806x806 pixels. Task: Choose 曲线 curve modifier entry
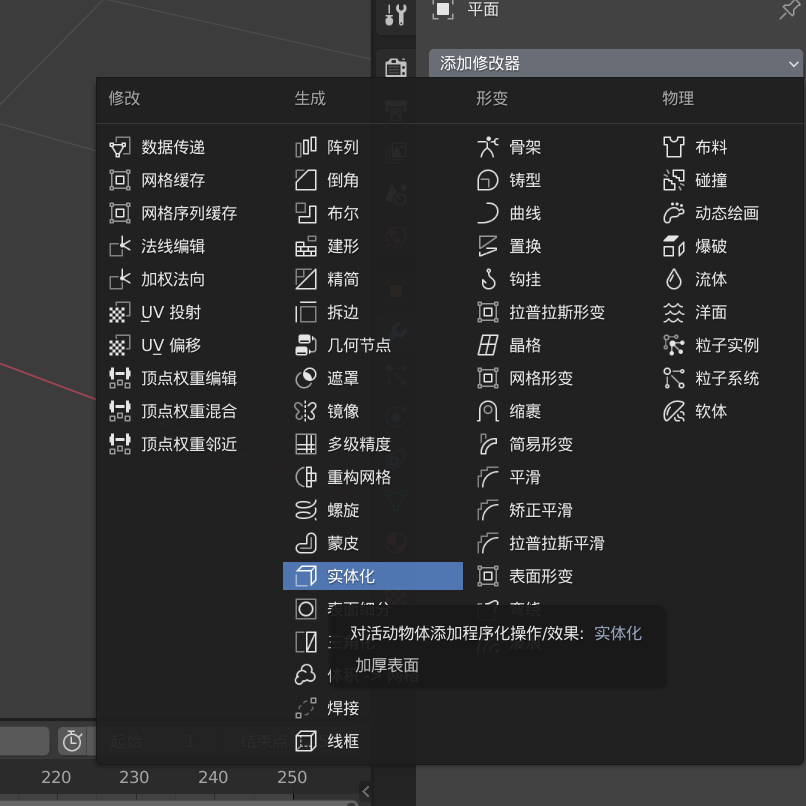[x=558, y=213]
